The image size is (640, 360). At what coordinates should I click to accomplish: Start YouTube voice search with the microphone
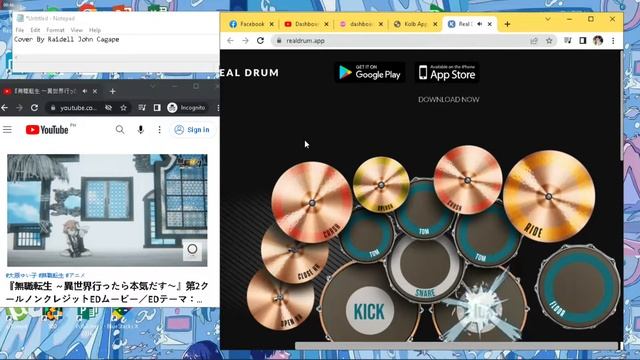click(140, 130)
